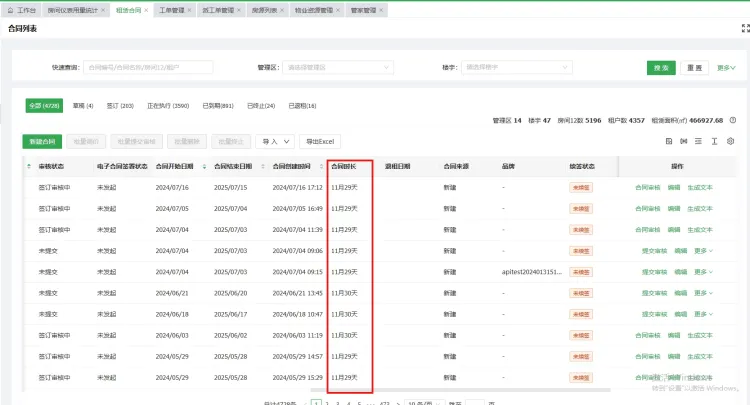The image size is (750, 405).
Task: Click the 续签状态 column header
Action: [582, 166]
